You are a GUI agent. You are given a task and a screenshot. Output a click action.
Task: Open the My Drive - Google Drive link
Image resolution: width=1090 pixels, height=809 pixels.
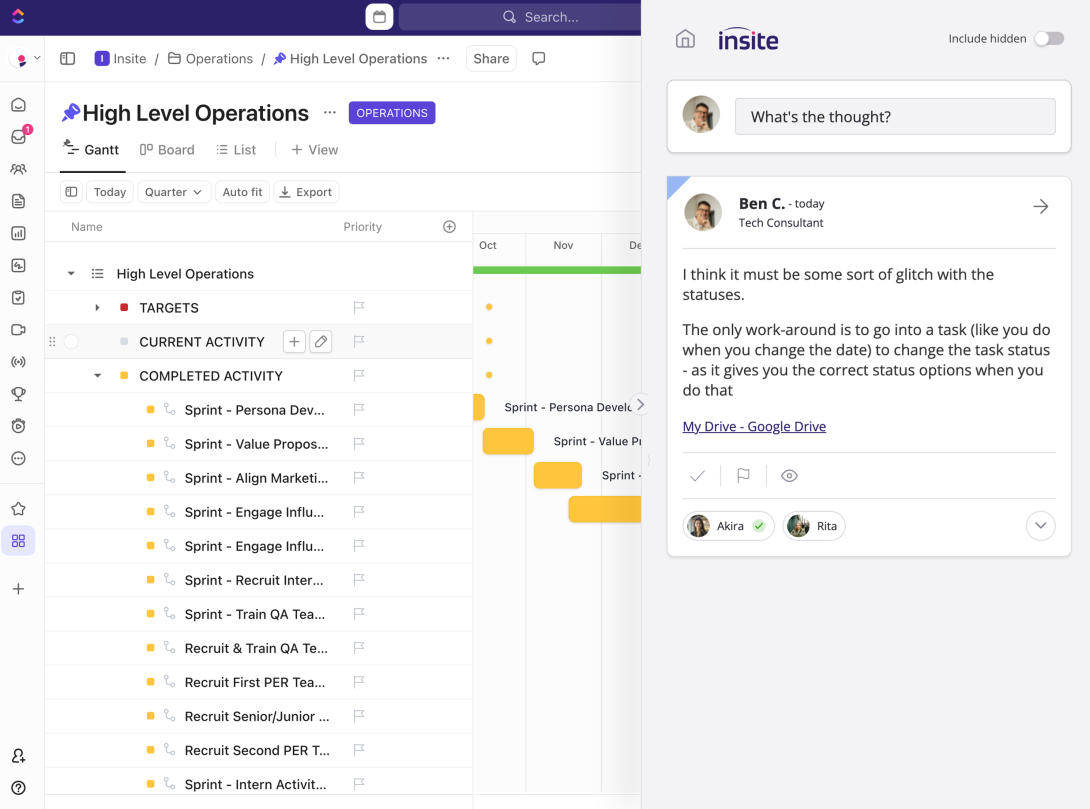click(x=754, y=425)
